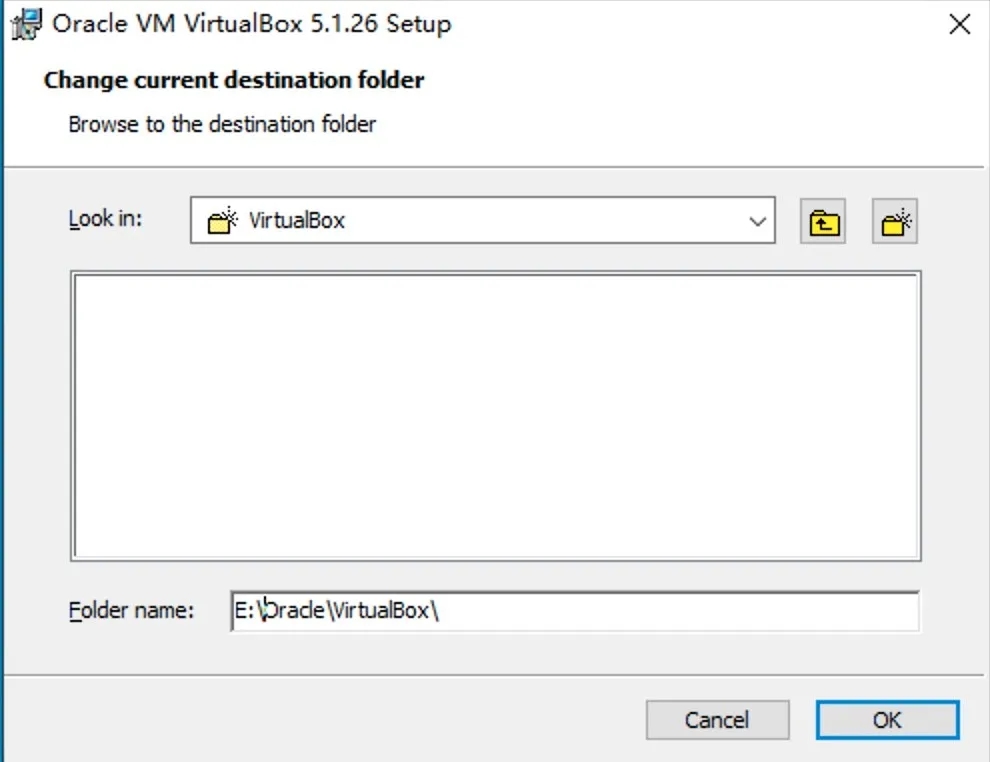990x762 pixels.
Task: Cancel the destination folder change
Action: [717, 720]
